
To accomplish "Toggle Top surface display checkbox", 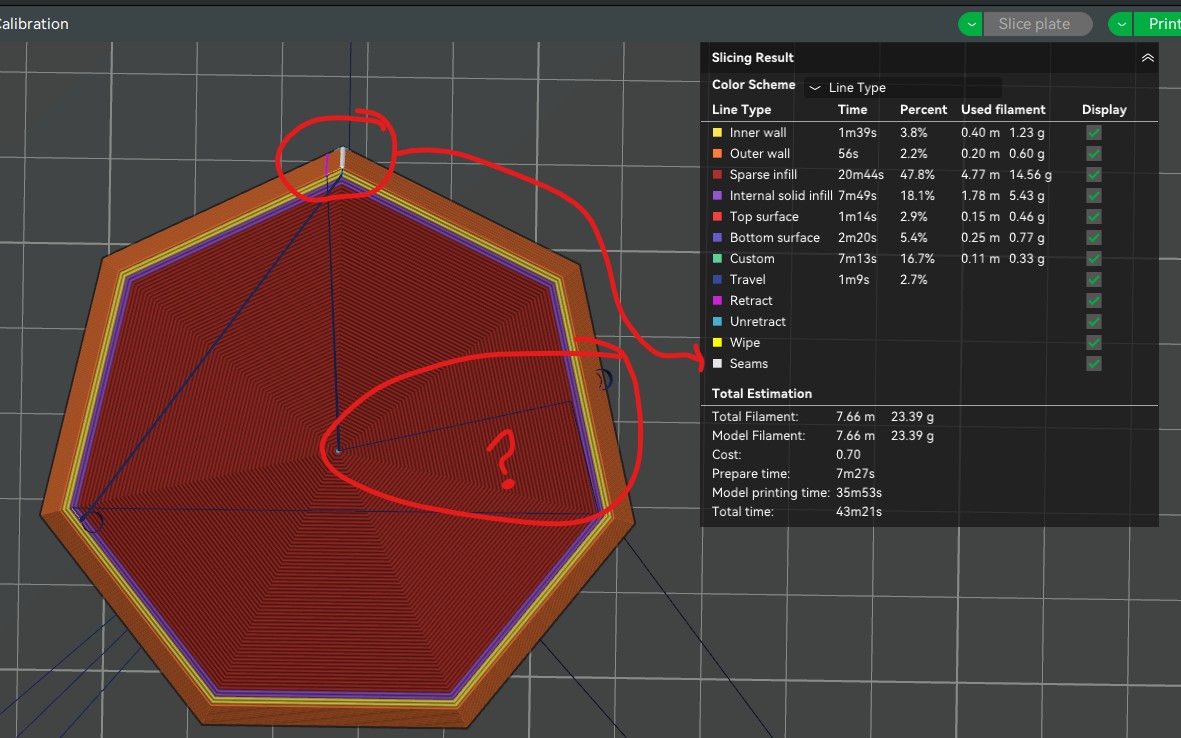I will coord(1094,217).
